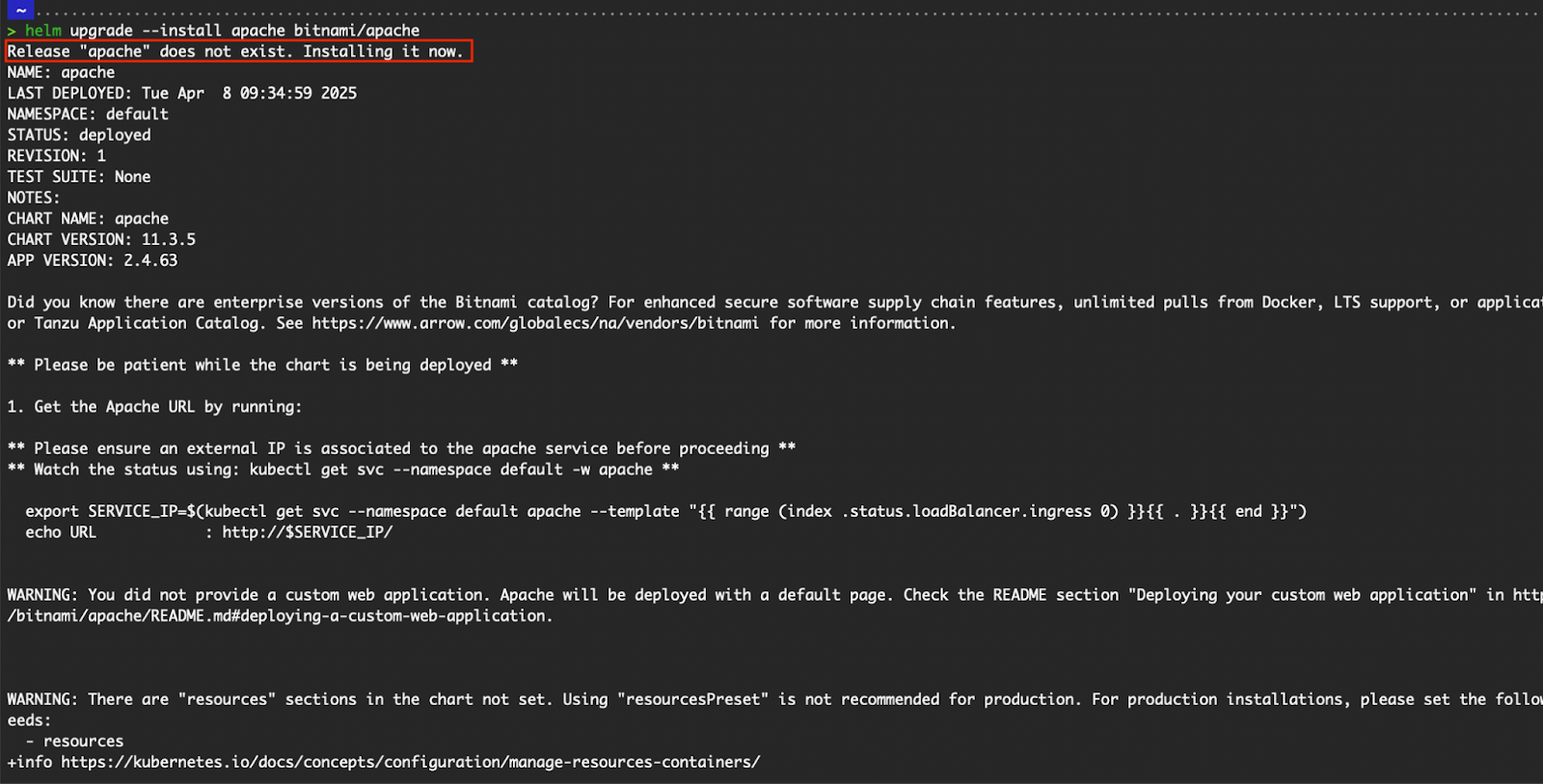Click 'APP VERSION: 2.4.63' text
The image size is (1543, 784).
pyautogui.click(x=93, y=260)
